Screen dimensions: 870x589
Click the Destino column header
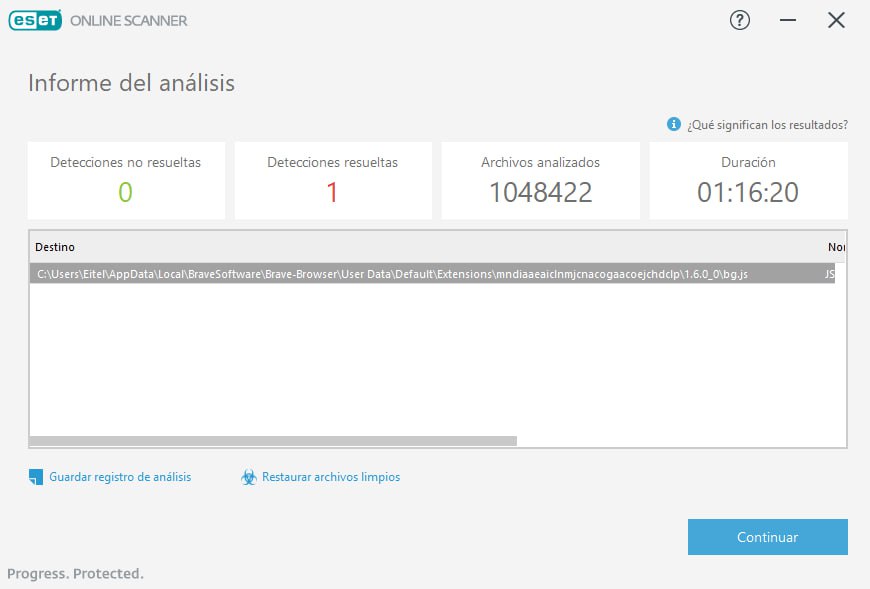[54, 247]
